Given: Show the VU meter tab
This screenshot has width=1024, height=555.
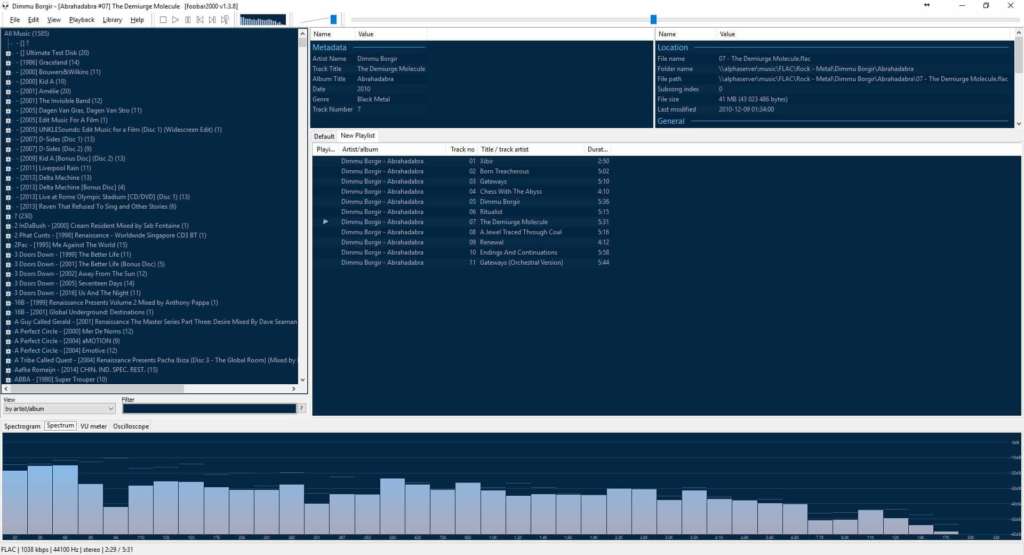Looking at the screenshot, I should pyautogui.click(x=93, y=426).
